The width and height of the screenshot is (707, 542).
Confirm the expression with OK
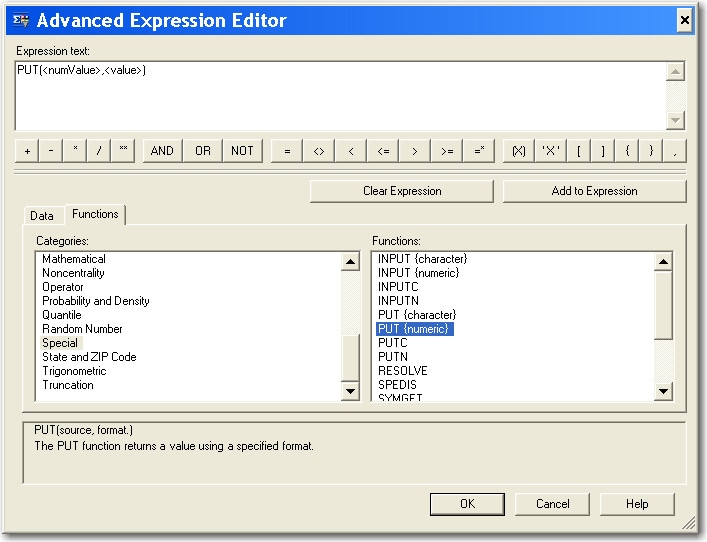467,504
